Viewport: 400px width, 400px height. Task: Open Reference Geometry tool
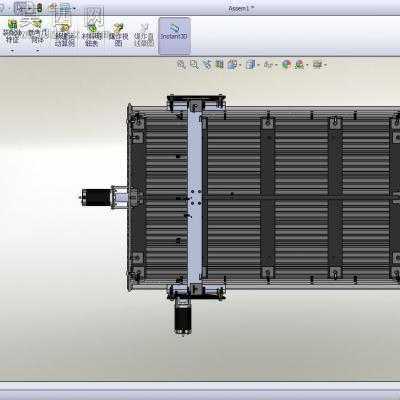coord(38,32)
